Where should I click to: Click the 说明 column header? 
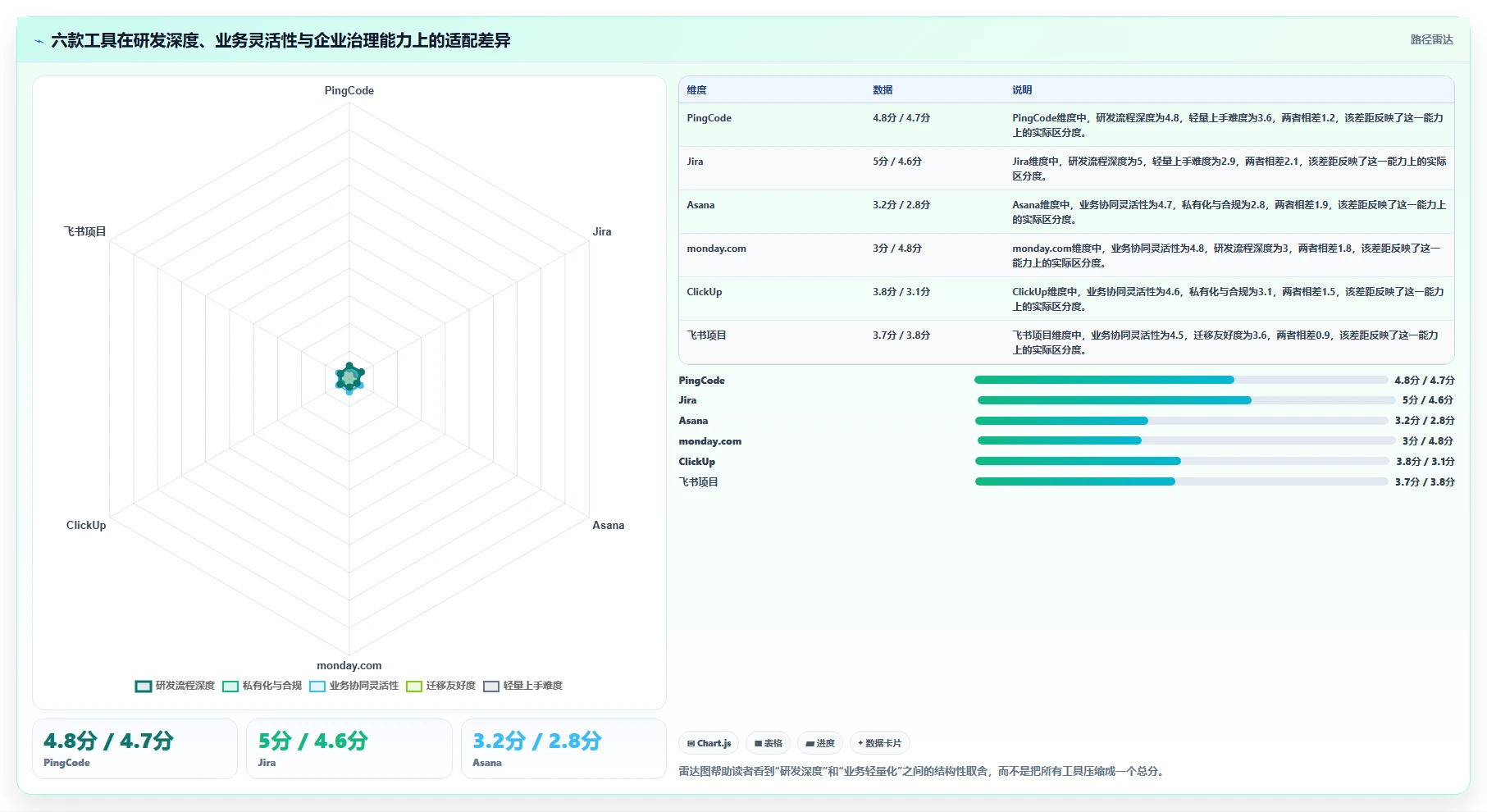[1022, 90]
